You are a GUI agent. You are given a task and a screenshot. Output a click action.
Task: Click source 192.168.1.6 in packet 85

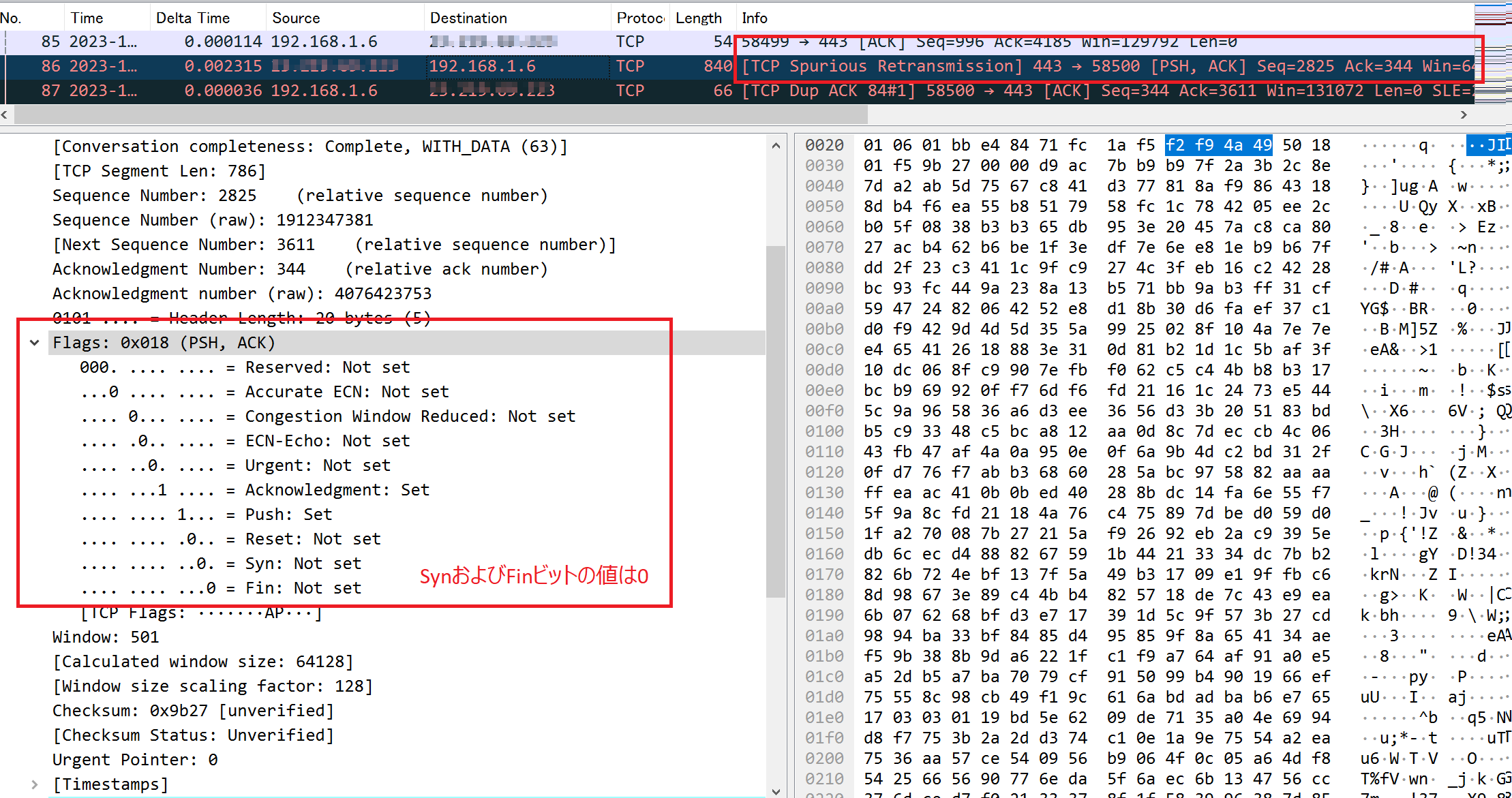pyautogui.click(x=324, y=42)
